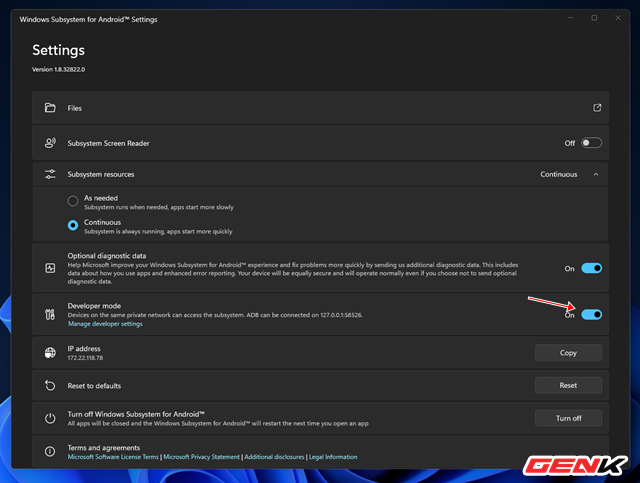640x483 pixels.
Task: Click the Reset to defaults label
Action: coord(94,386)
